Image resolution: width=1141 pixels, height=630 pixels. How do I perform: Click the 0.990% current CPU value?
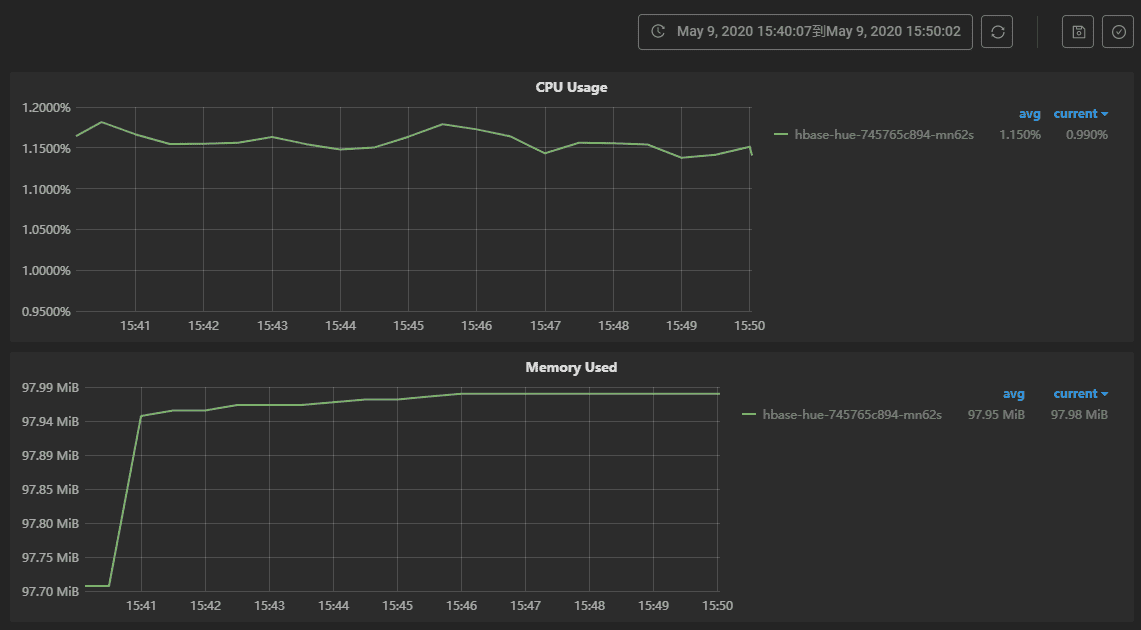[x=1086, y=134]
